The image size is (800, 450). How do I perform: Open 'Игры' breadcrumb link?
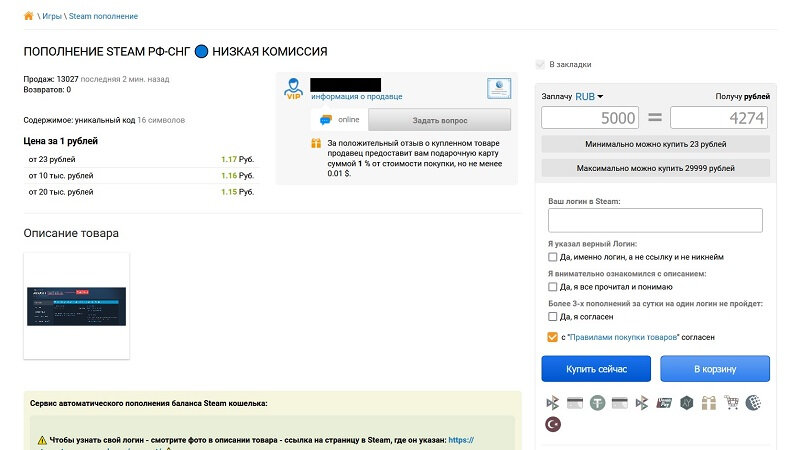click(52, 16)
